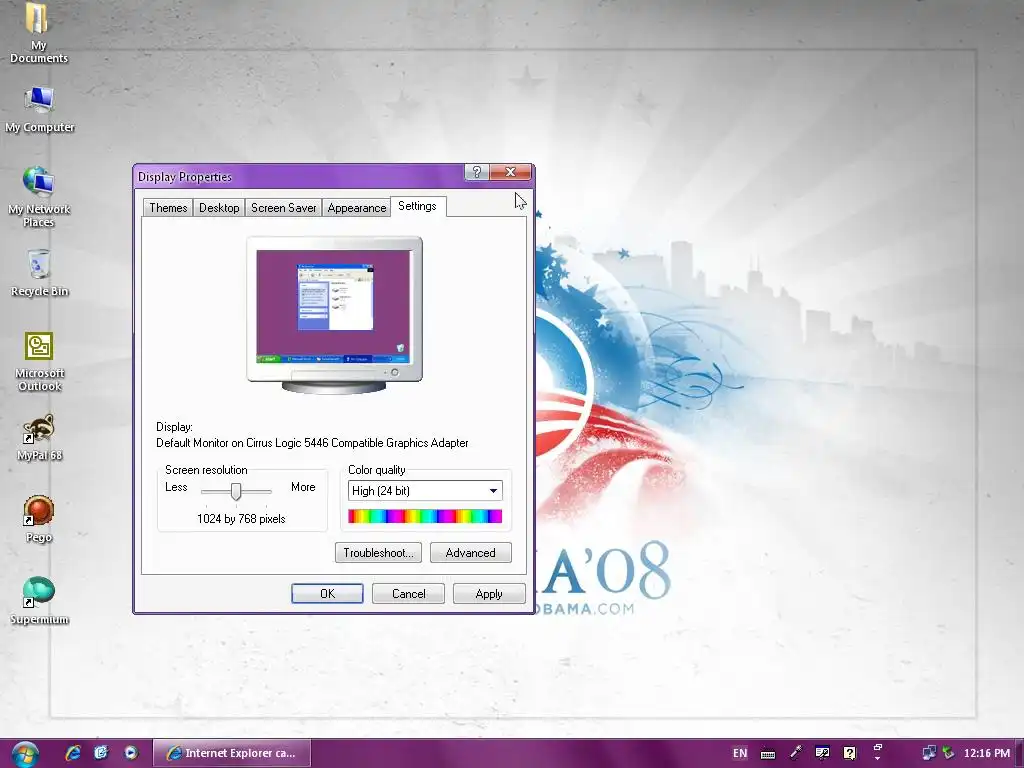Select the My Network Places icon
The width and height of the screenshot is (1024, 768).
coord(39,196)
